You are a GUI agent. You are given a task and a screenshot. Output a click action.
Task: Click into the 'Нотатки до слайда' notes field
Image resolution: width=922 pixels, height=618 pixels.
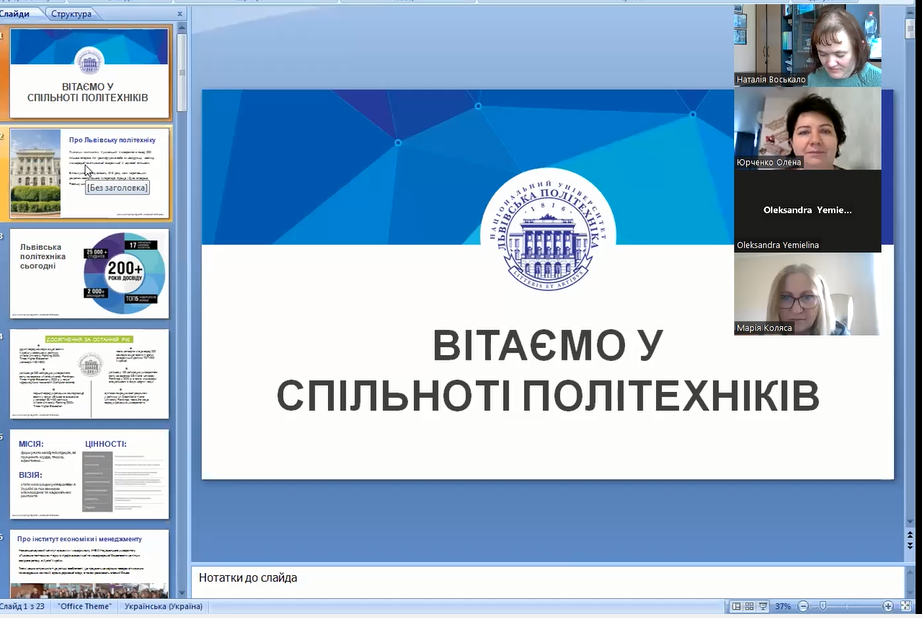[x=547, y=582]
